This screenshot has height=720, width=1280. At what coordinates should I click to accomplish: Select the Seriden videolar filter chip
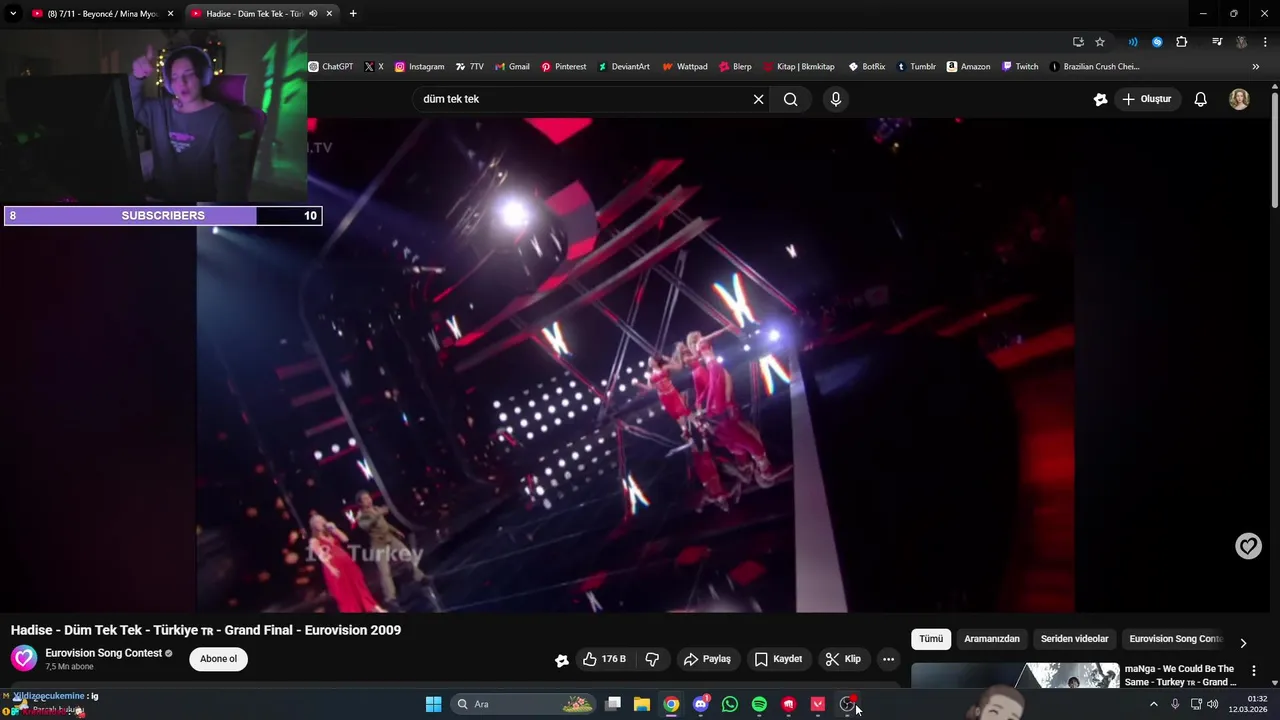point(1074,639)
